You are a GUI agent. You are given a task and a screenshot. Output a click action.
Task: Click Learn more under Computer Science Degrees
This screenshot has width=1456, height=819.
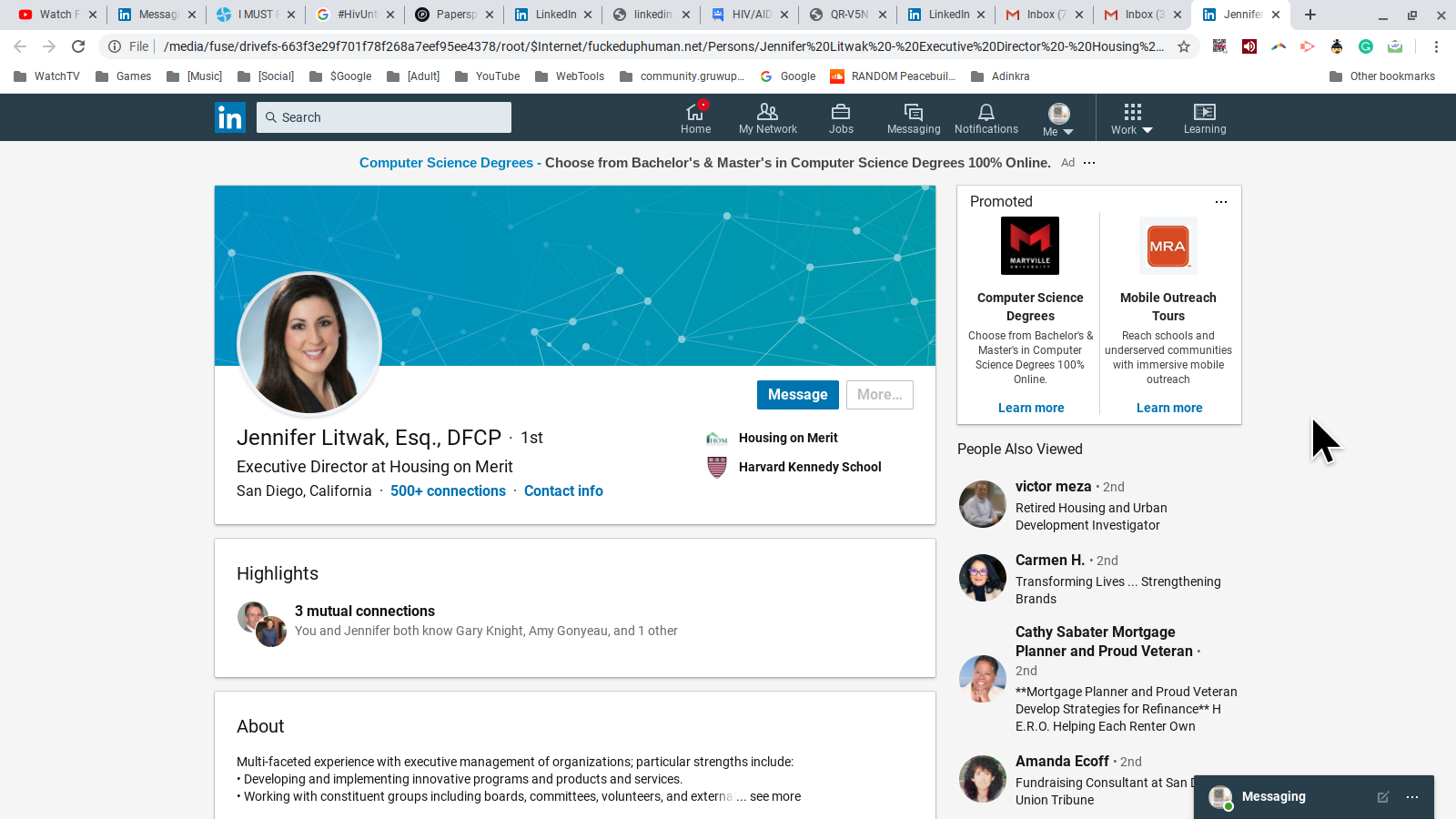pos(1031,408)
